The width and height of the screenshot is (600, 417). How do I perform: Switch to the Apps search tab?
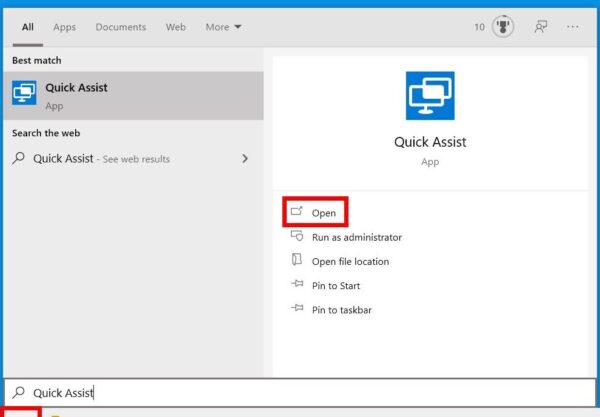[x=64, y=27]
